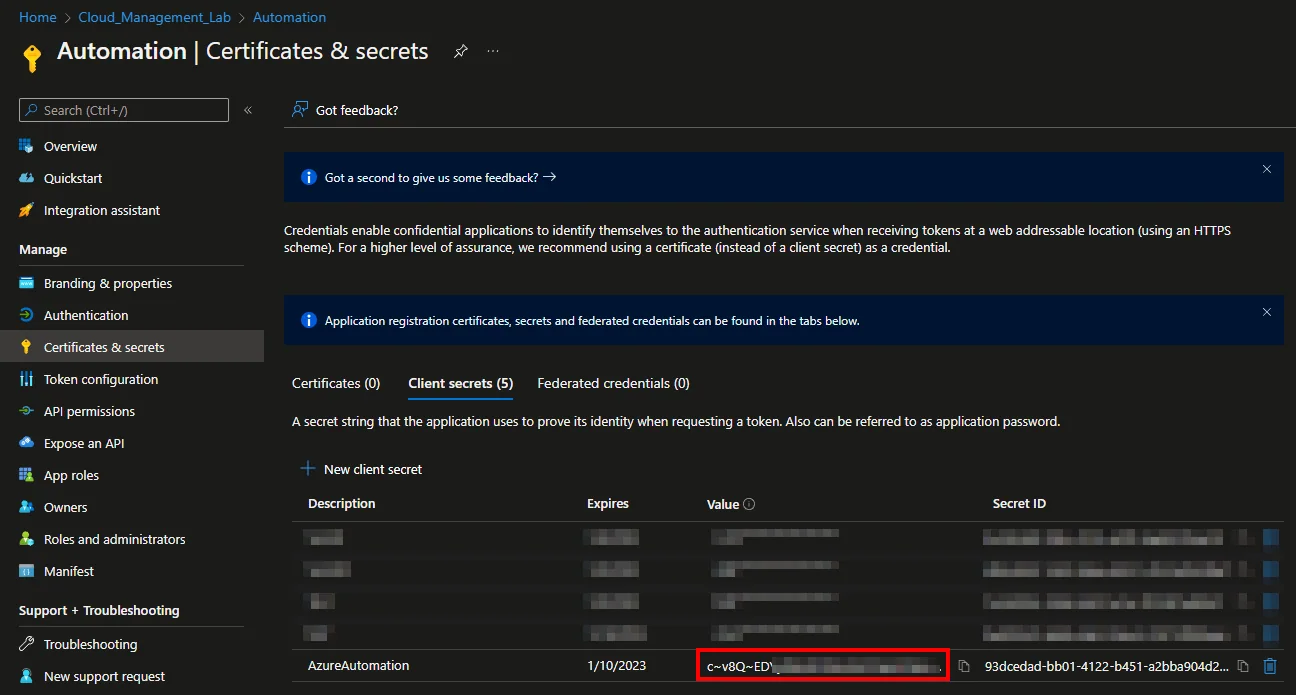1296x695 pixels.
Task: Copy the AzureAutomation secret value
Action: (964, 666)
